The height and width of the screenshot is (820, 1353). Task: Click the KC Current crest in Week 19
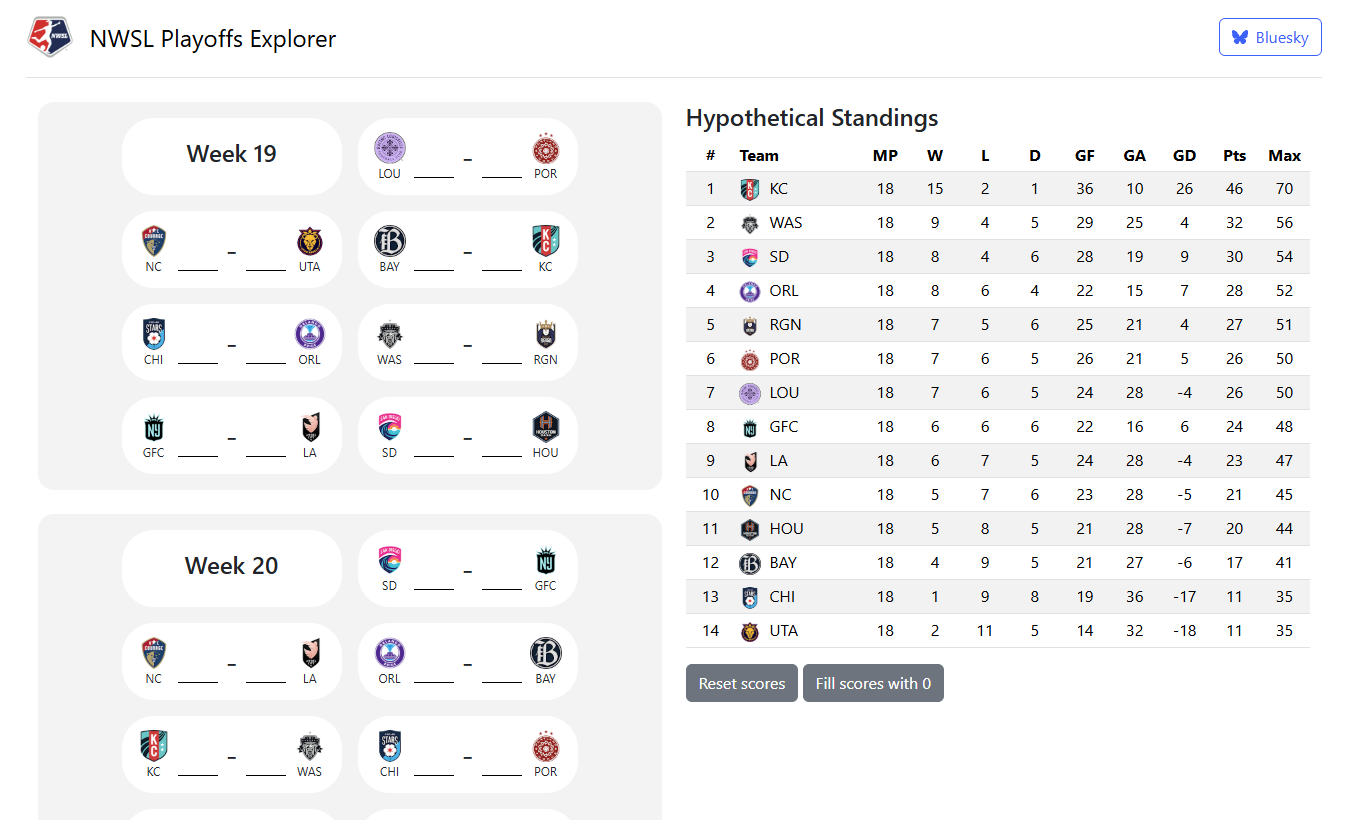(x=545, y=239)
